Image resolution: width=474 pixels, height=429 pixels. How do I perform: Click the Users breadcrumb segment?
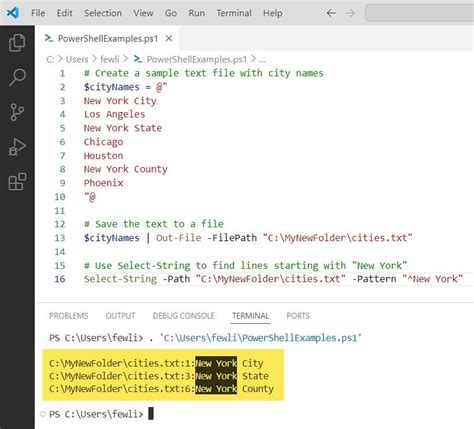click(77, 59)
